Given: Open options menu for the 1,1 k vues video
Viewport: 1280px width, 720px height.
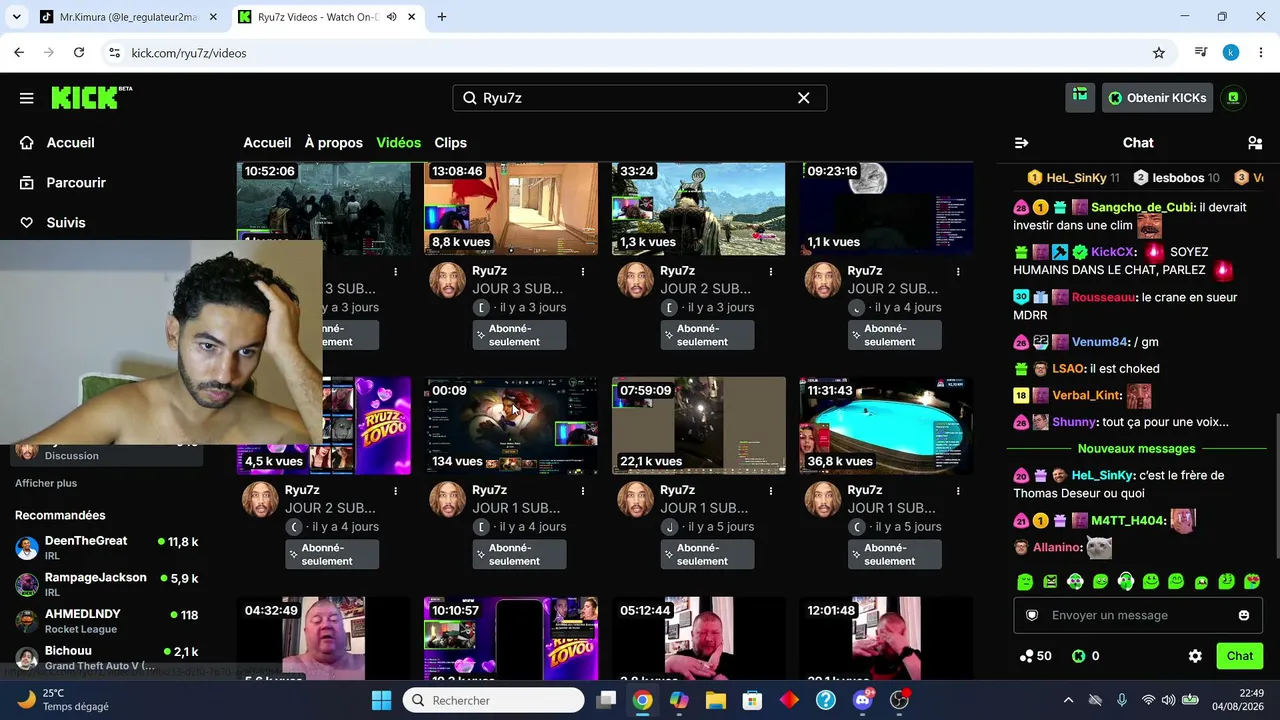Looking at the screenshot, I should point(958,271).
